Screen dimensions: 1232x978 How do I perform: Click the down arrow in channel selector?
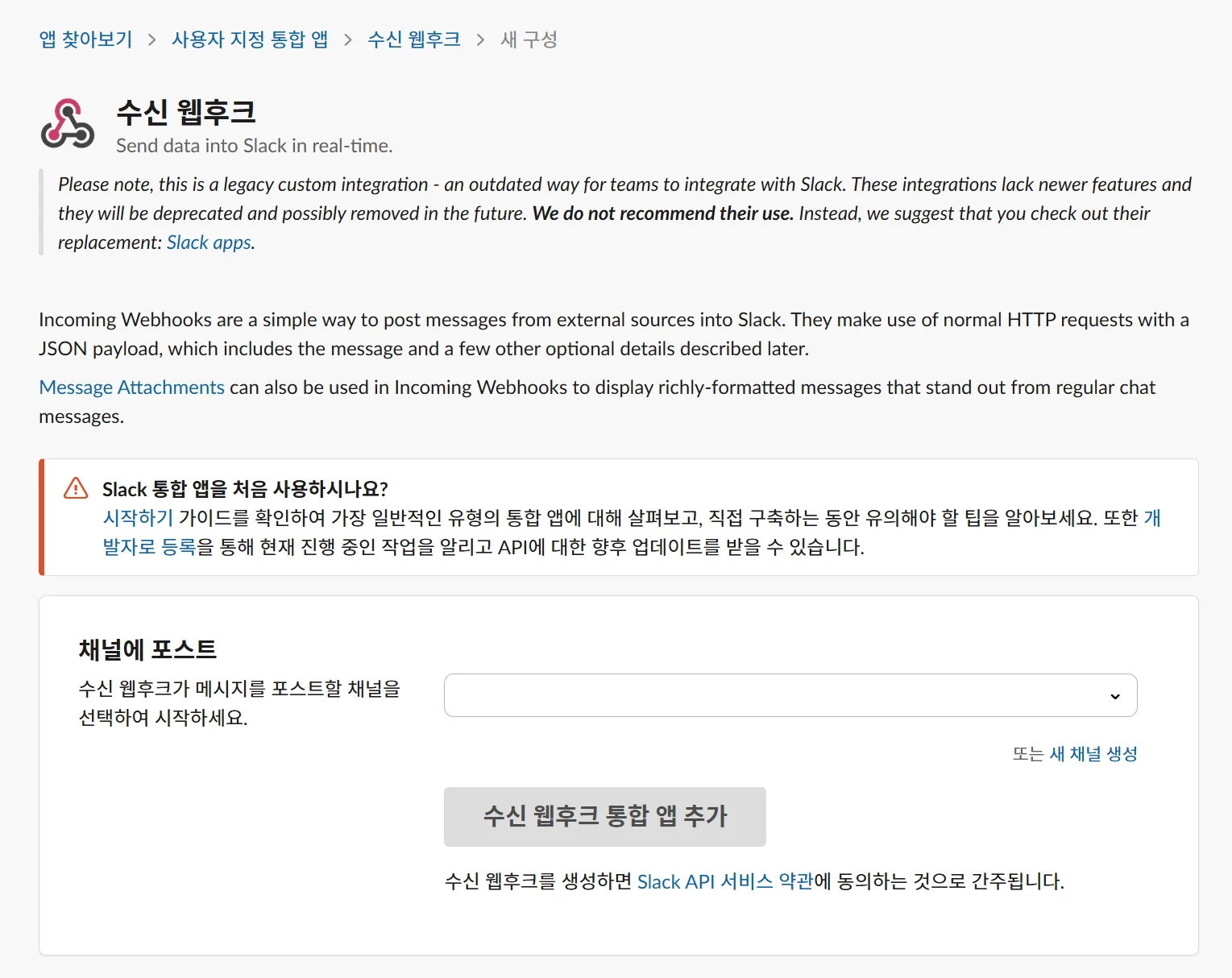tap(1115, 696)
